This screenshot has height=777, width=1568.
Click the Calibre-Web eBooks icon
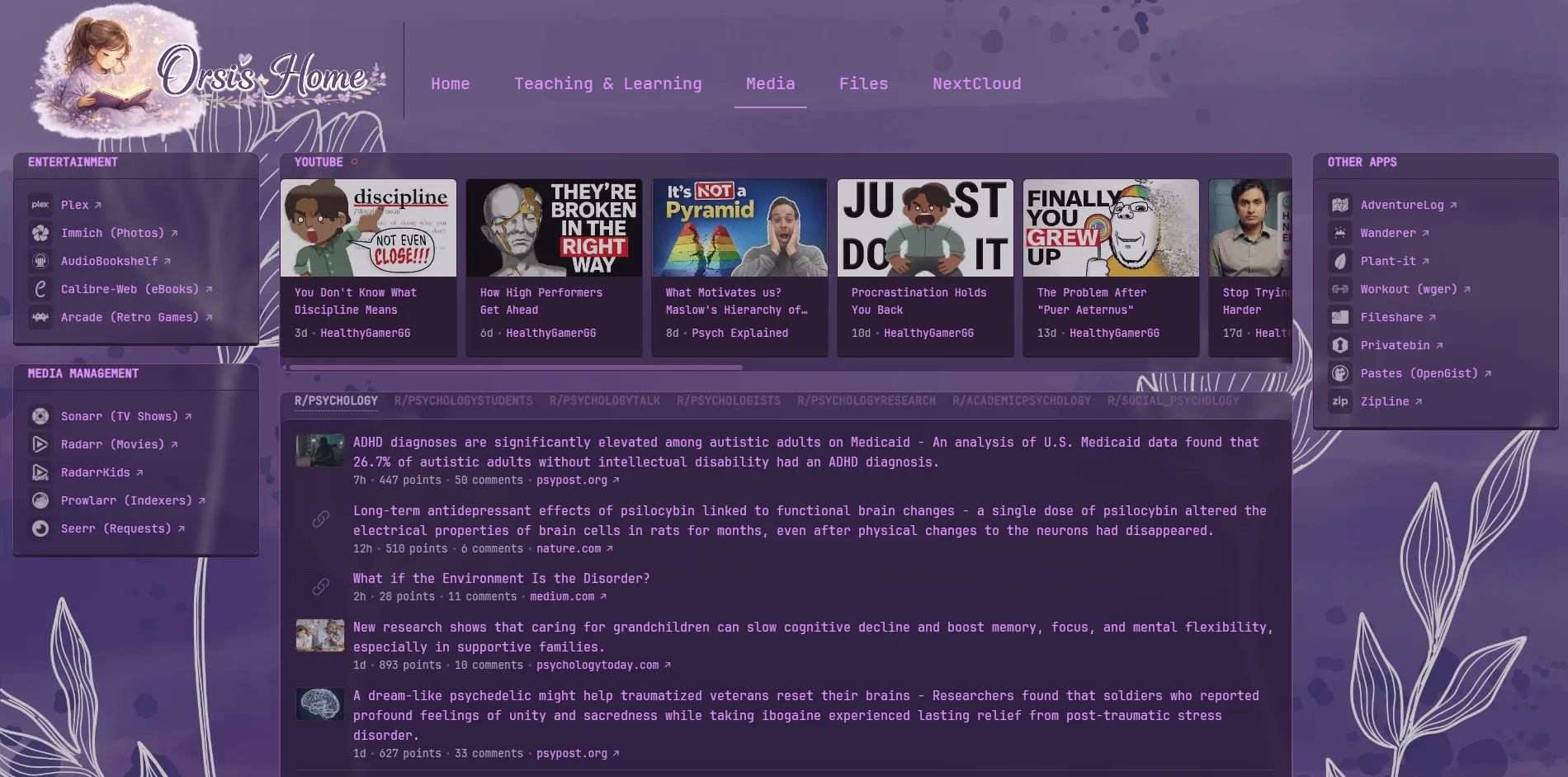[x=40, y=289]
